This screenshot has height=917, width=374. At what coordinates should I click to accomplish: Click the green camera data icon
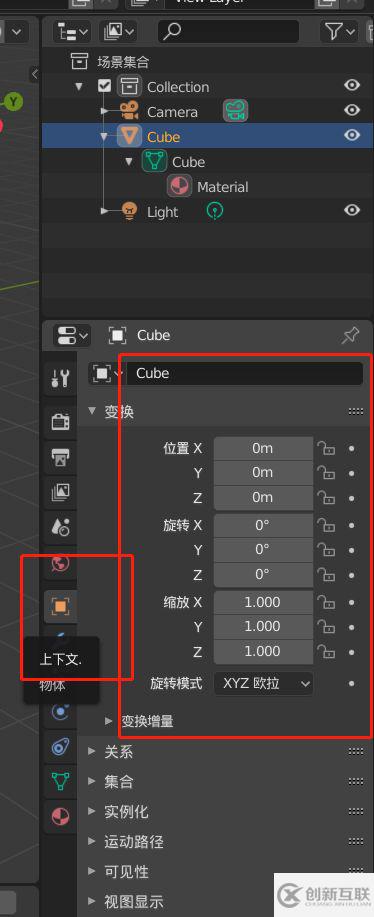tap(236, 111)
